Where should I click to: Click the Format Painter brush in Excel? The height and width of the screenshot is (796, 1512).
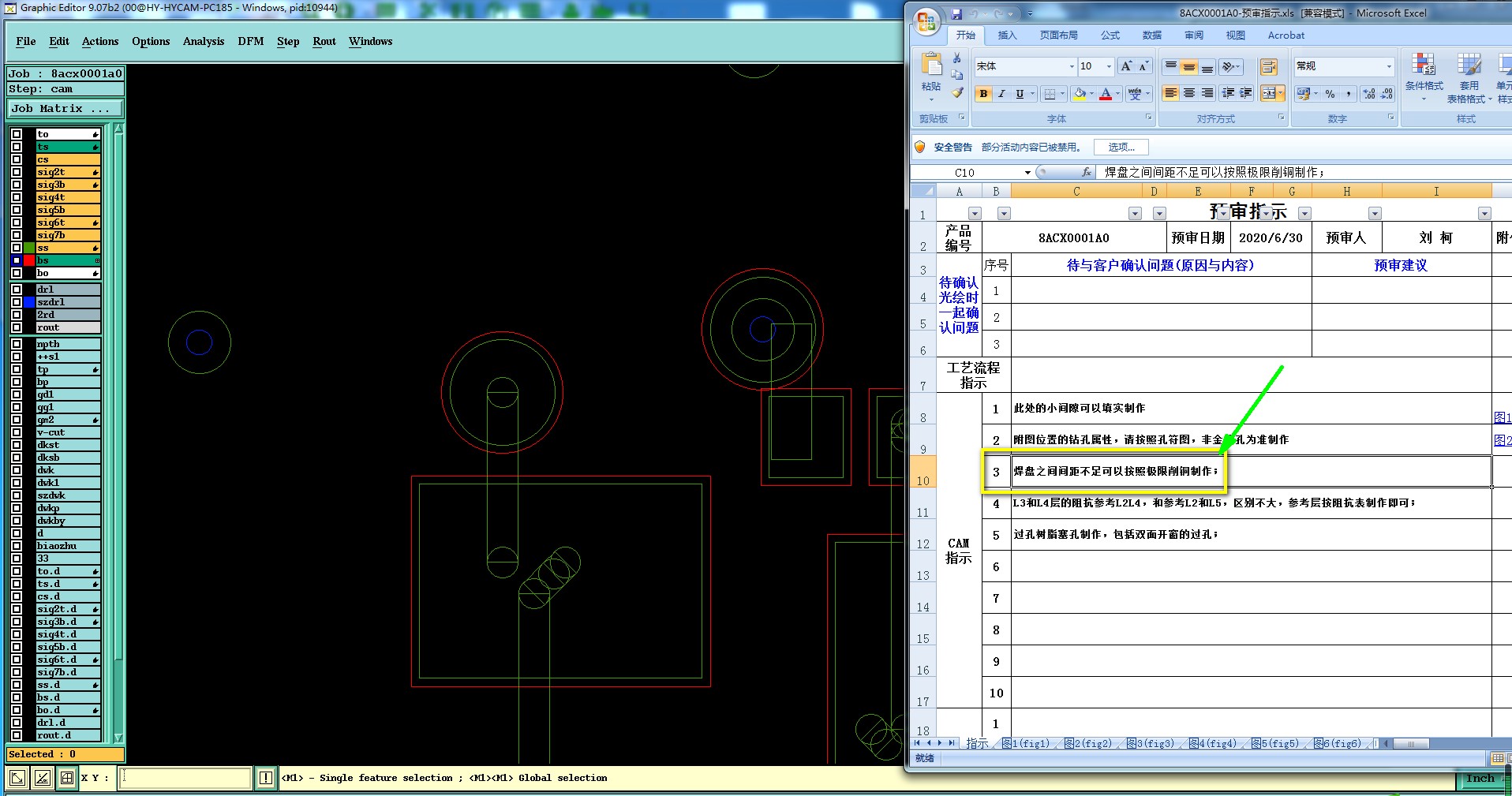[x=957, y=92]
